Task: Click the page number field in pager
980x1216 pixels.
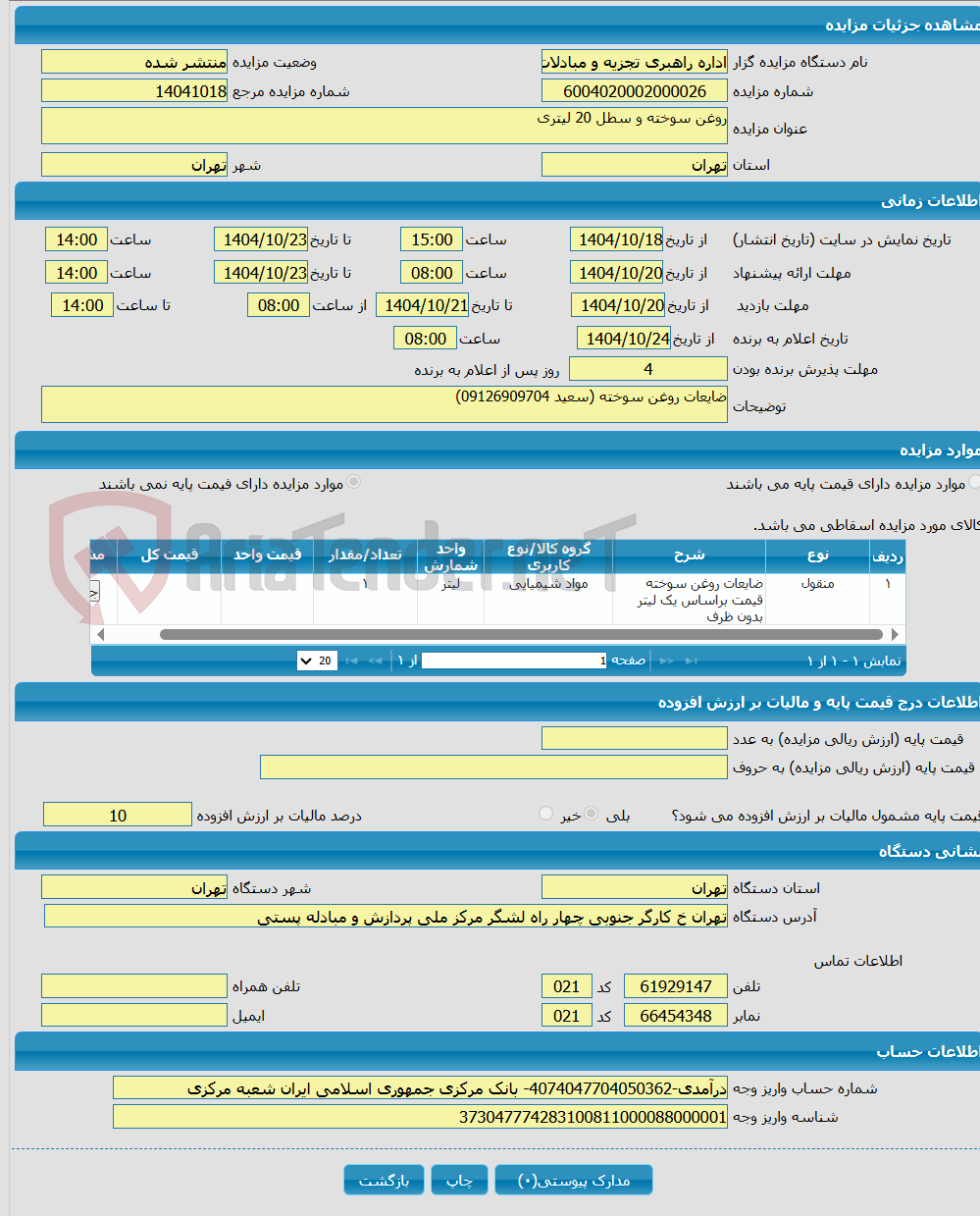Action: tap(515, 661)
